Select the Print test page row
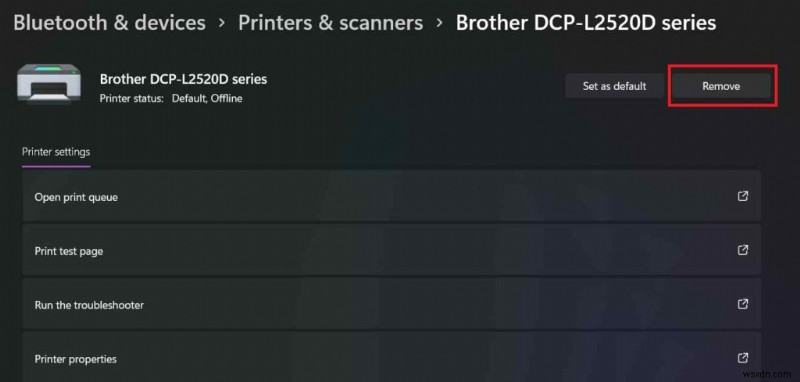The height and width of the screenshot is (382, 800). pos(391,250)
